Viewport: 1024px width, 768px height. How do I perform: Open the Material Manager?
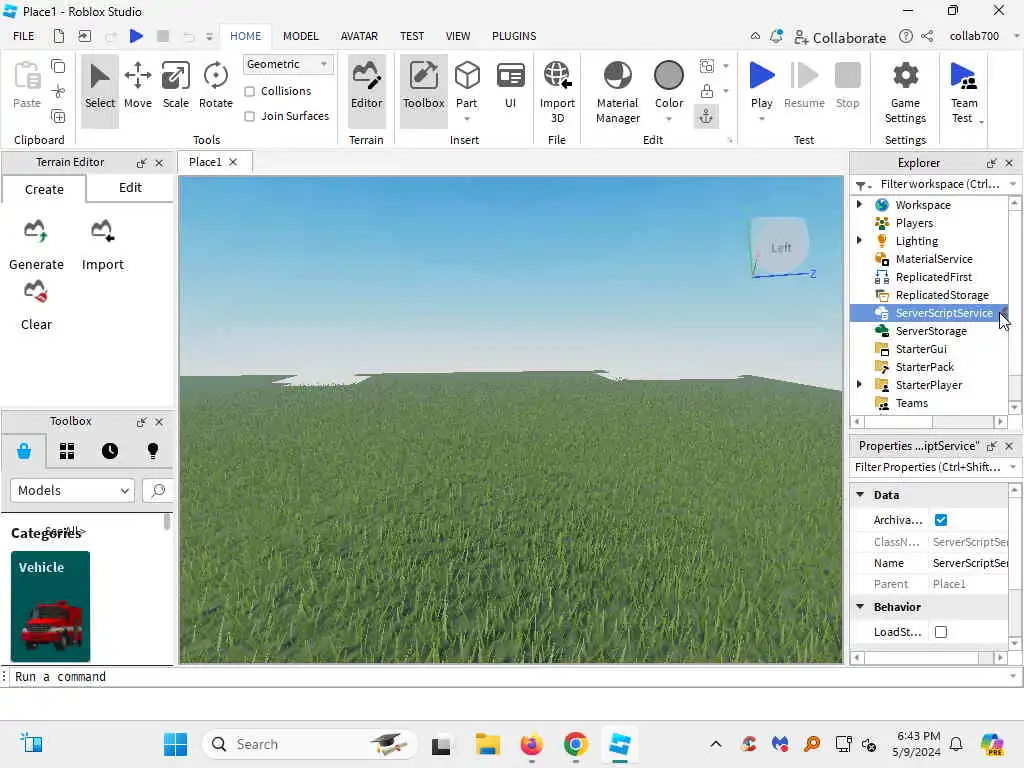(617, 91)
